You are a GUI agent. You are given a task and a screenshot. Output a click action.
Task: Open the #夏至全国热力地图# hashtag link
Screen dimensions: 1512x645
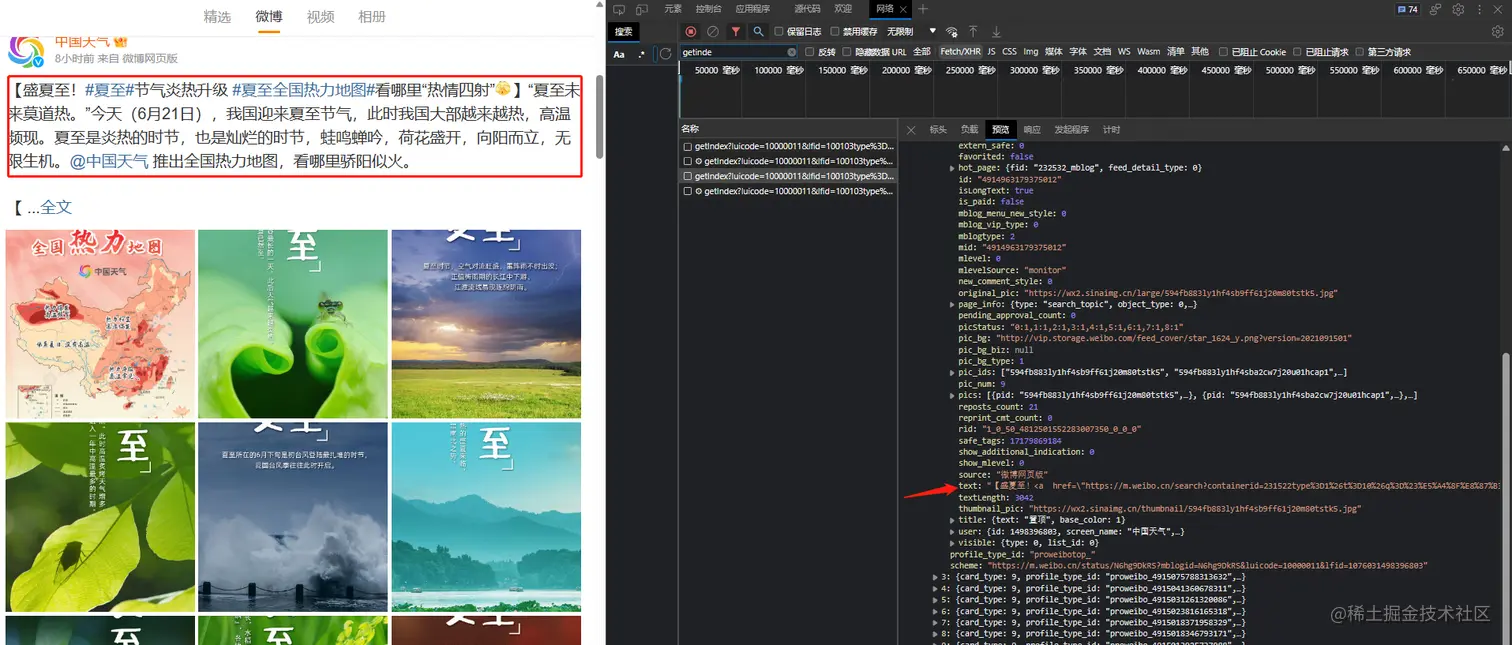pos(304,89)
